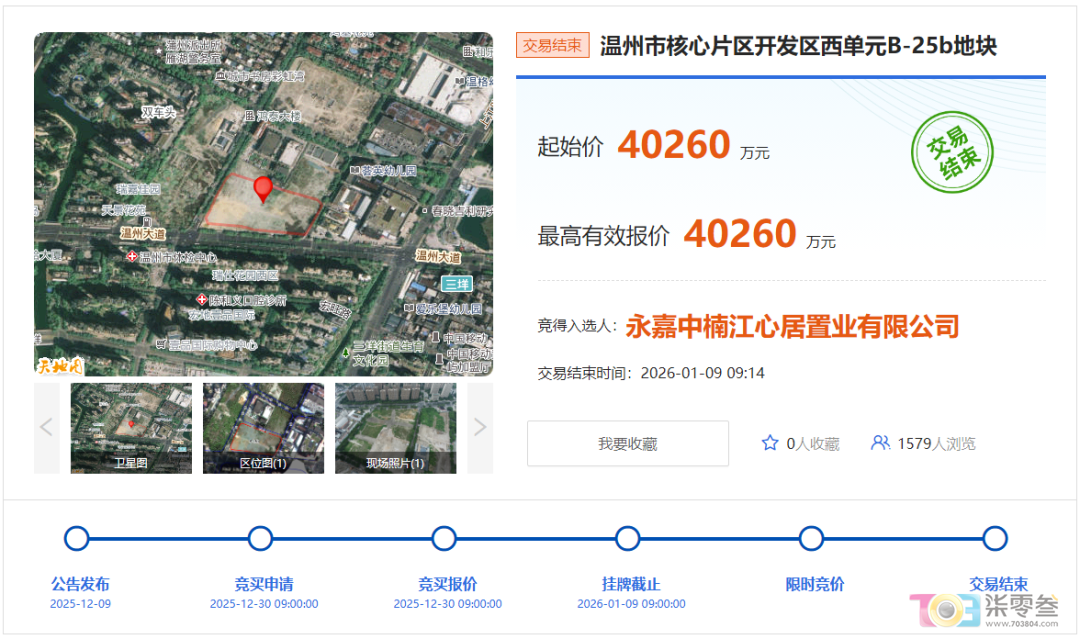Click the star favorites icon
This screenshot has width=1080, height=639.
click(770, 443)
